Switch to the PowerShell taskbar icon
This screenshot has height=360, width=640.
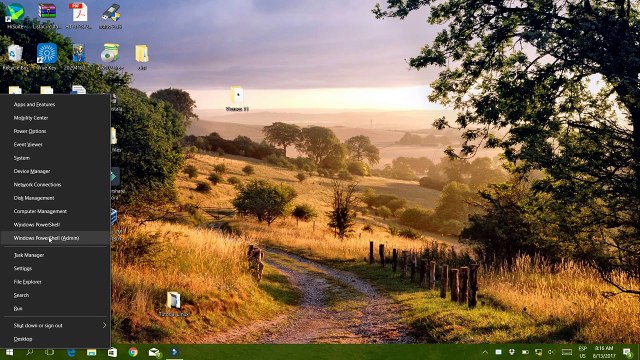pos(175,352)
